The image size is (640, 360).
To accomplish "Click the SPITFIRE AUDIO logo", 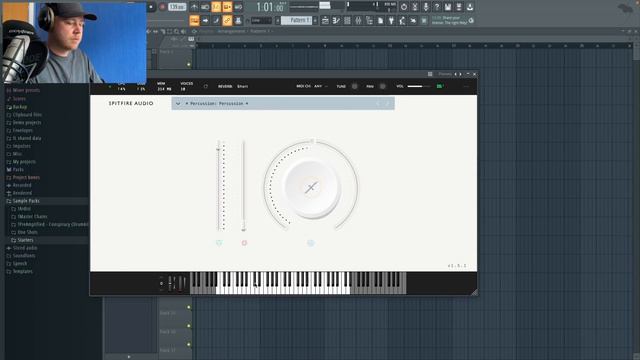I will pos(131,104).
